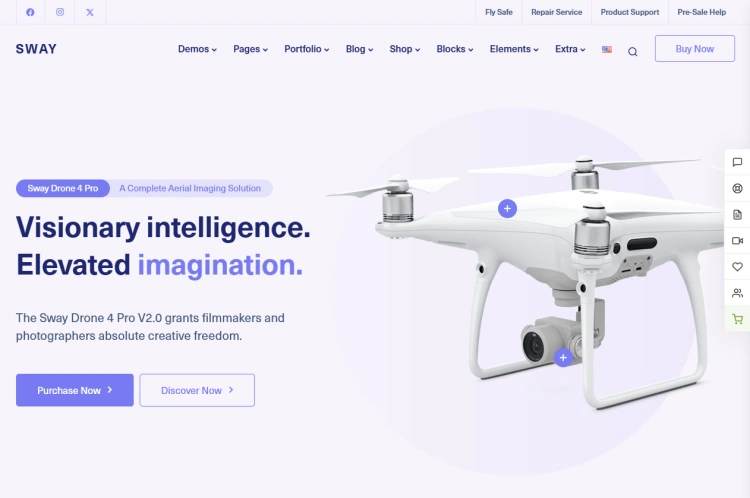750x498 pixels.
Task: Expand the Portfolio dropdown menu
Action: click(307, 49)
